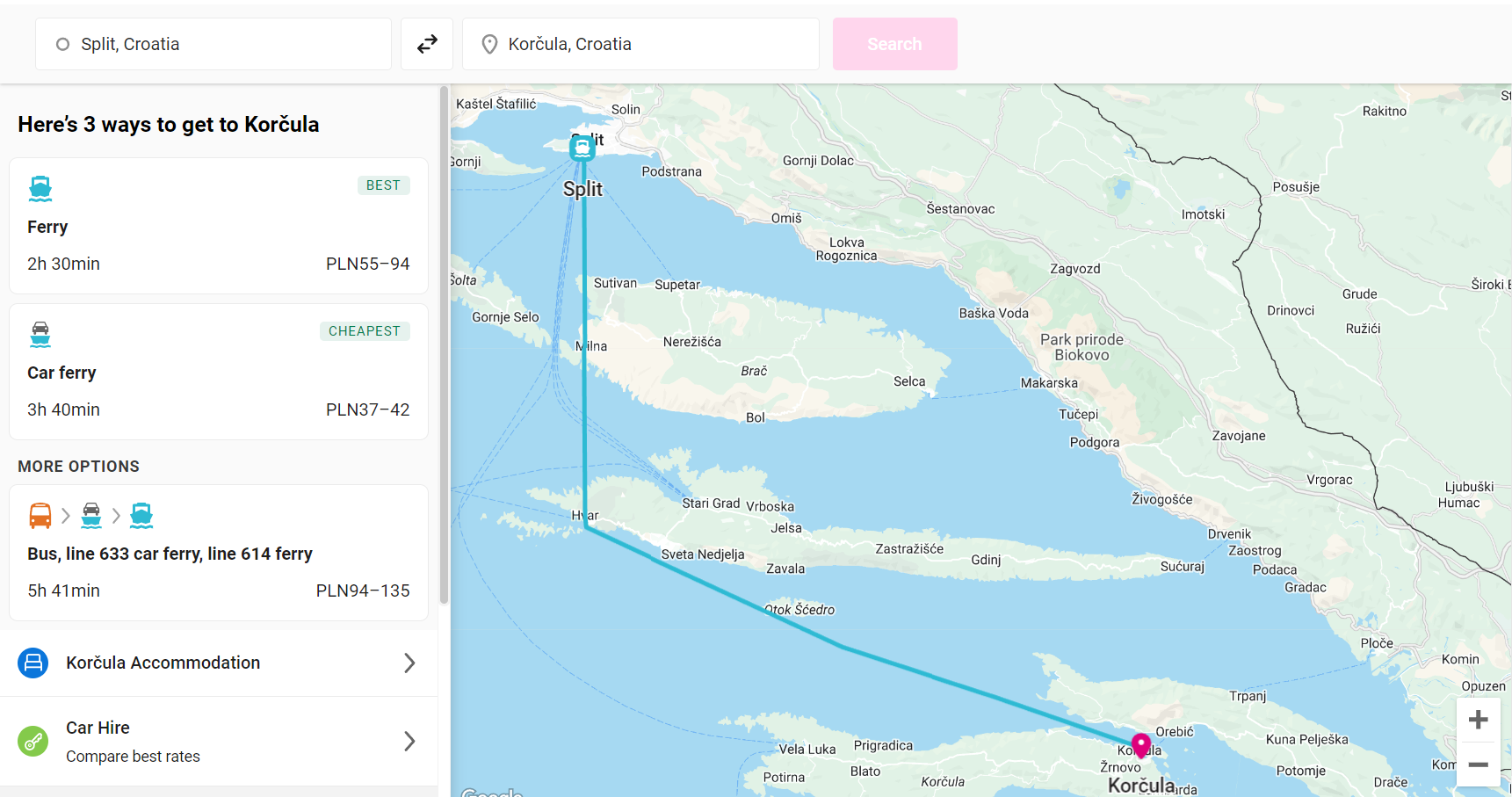Click the green car hire key icon
1512x797 pixels.
click(x=33, y=742)
